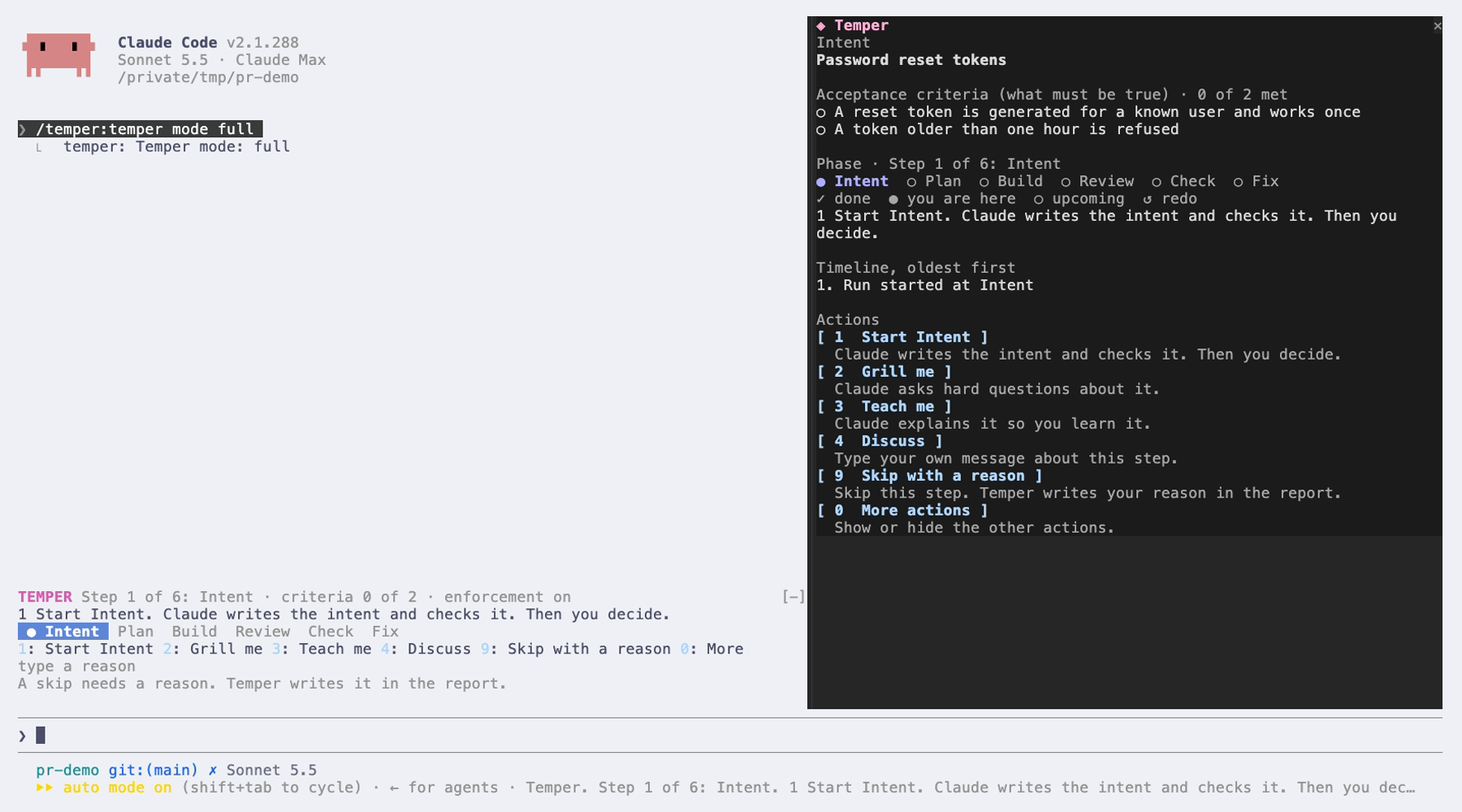Click 'Run started at Intent' timeline entry

coord(925,285)
